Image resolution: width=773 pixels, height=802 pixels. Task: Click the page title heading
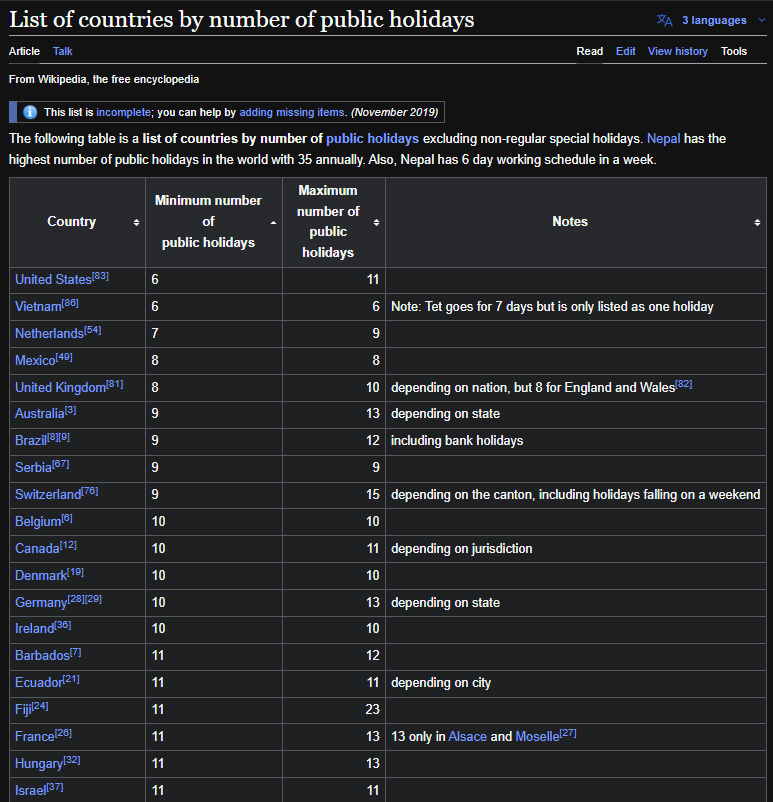[241, 19]
